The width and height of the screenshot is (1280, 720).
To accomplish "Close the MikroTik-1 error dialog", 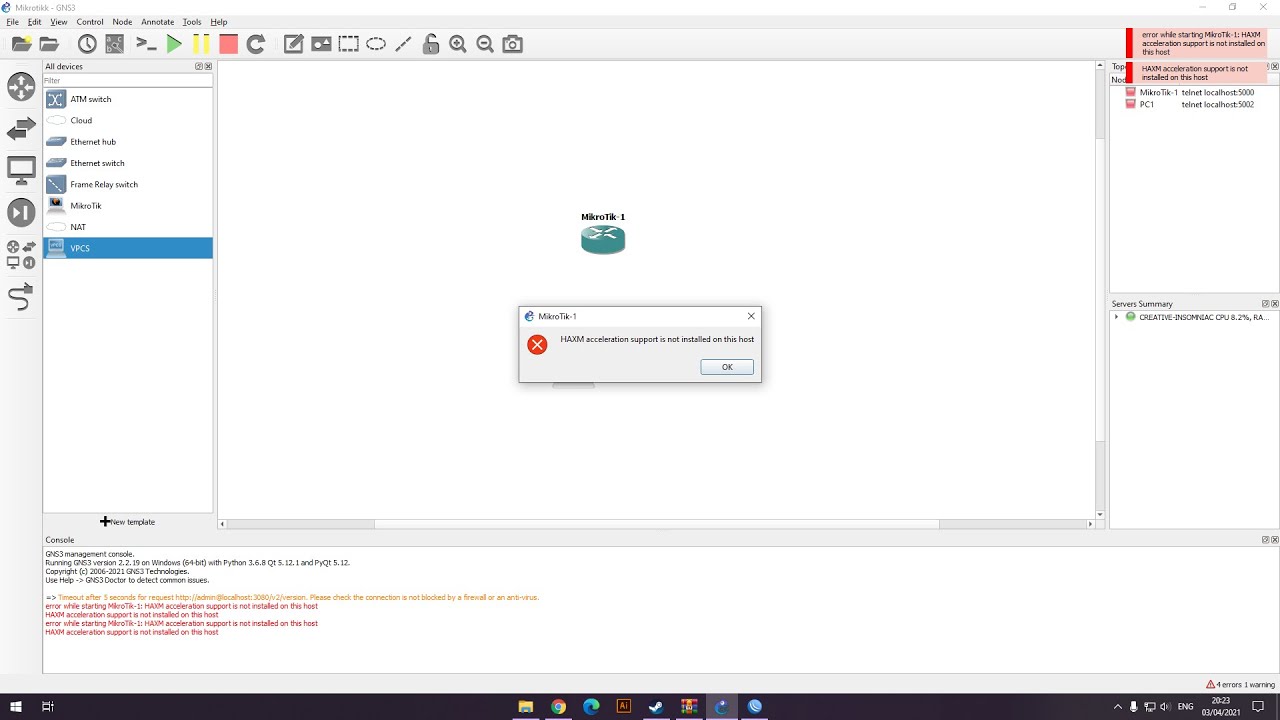I will pos(751,316).
